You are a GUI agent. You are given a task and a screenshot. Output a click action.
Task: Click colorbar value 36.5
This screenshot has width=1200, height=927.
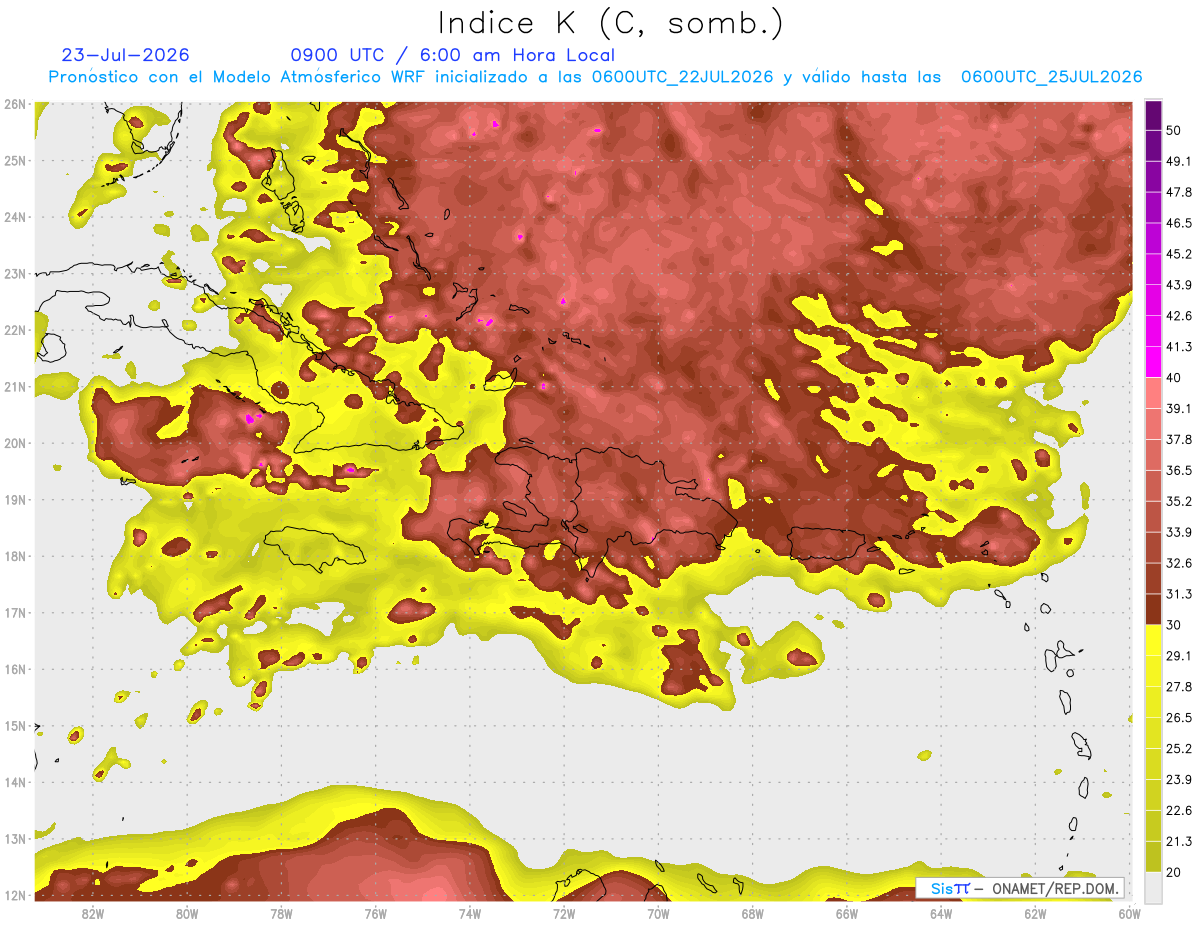pos(1179,470)
